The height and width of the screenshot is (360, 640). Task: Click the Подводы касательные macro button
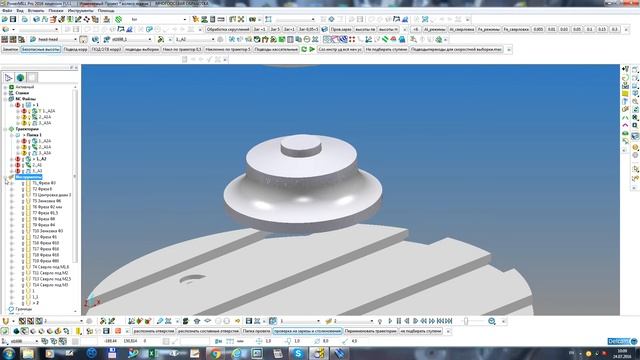pos(276,49)
